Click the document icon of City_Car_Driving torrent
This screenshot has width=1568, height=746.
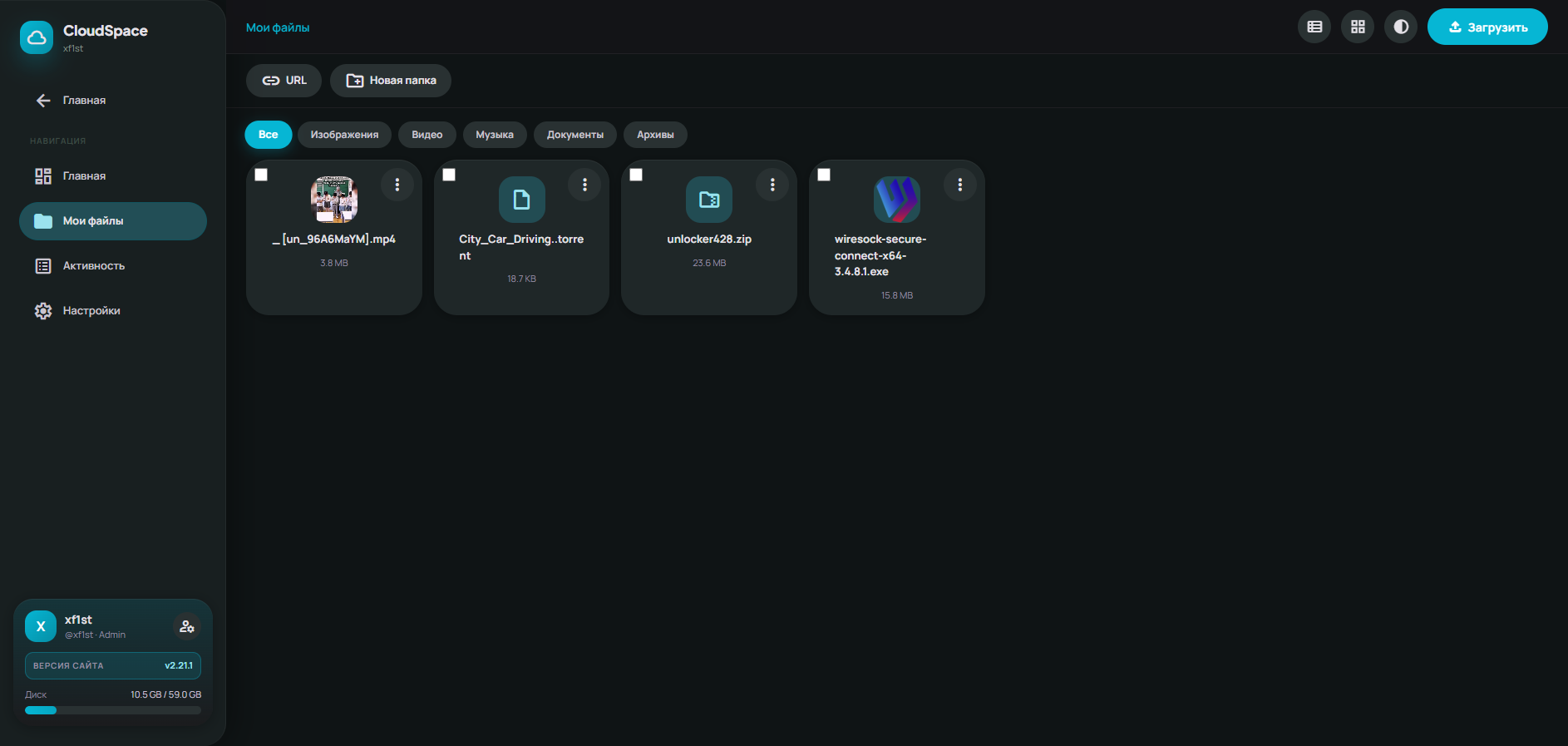click(x=522, y=200)
